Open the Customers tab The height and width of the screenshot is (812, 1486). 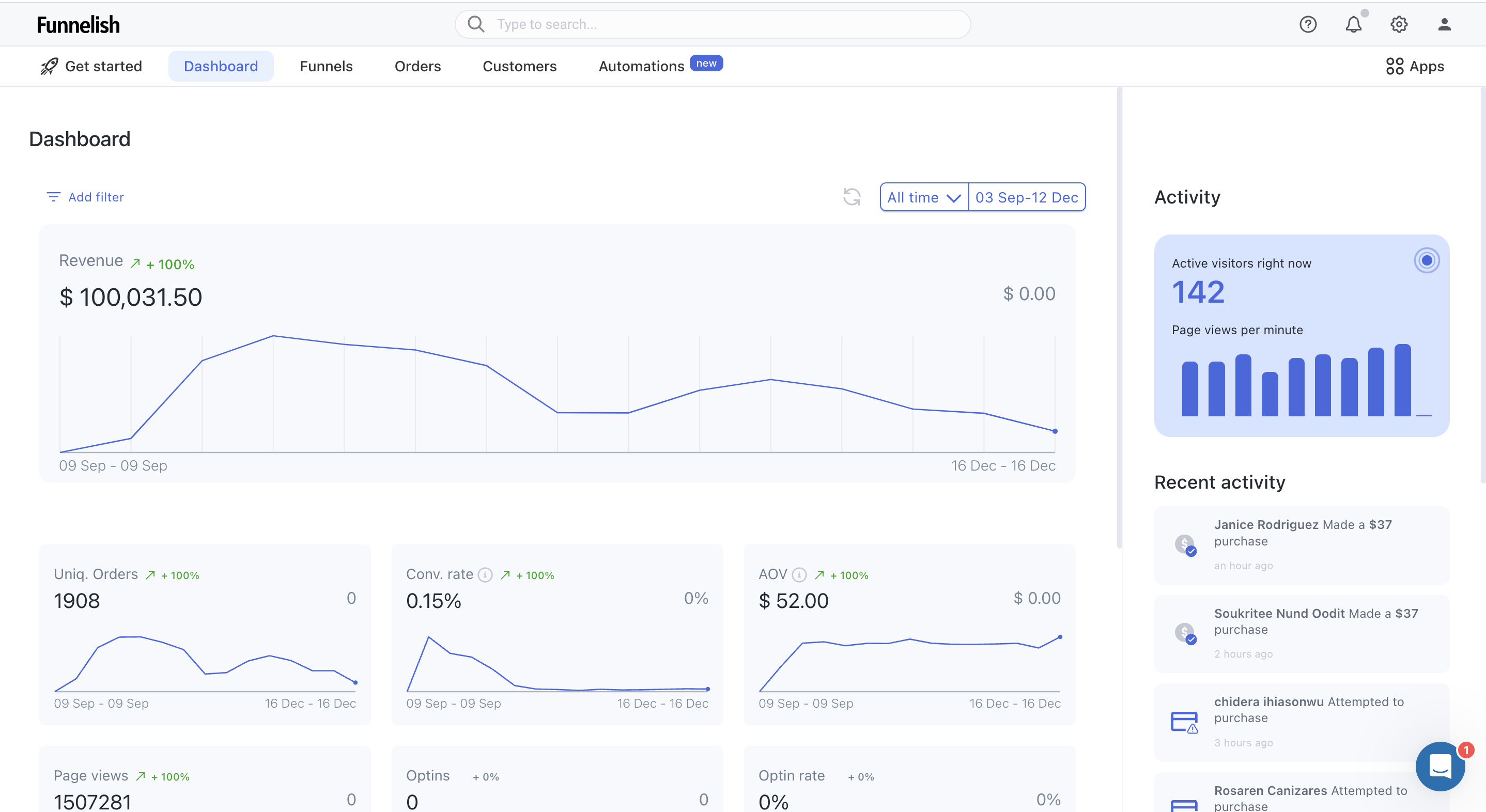tap(519, 66)
